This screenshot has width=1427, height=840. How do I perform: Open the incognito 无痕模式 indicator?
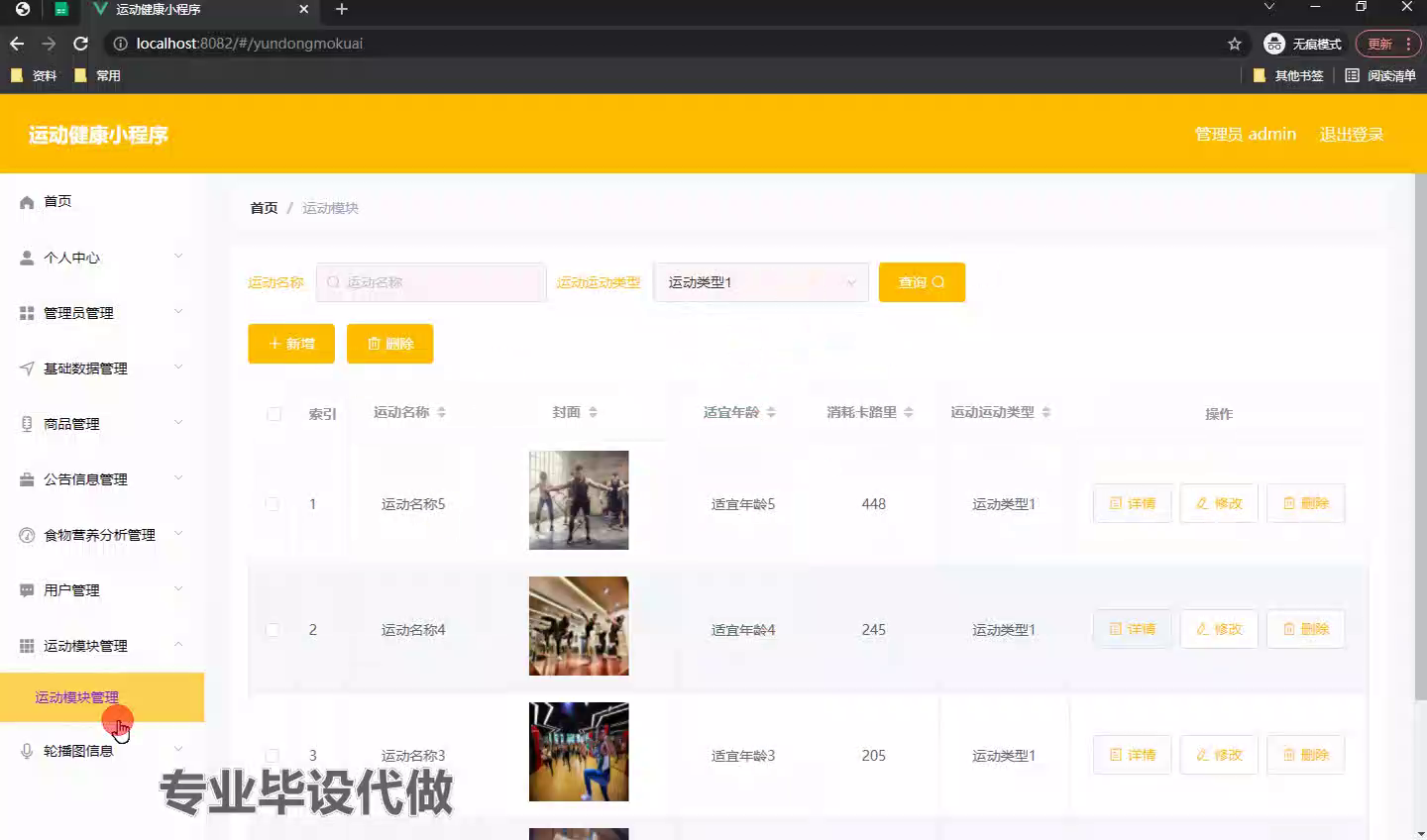[x=1303, y=44]
